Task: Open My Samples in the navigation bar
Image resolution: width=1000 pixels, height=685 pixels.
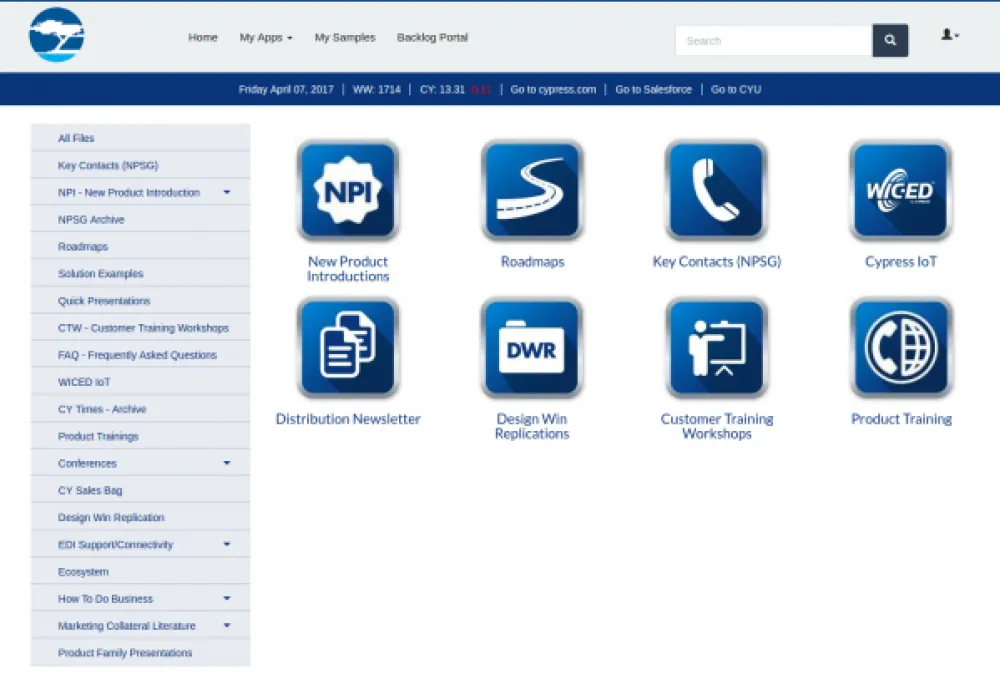Action: coord(345,38)
